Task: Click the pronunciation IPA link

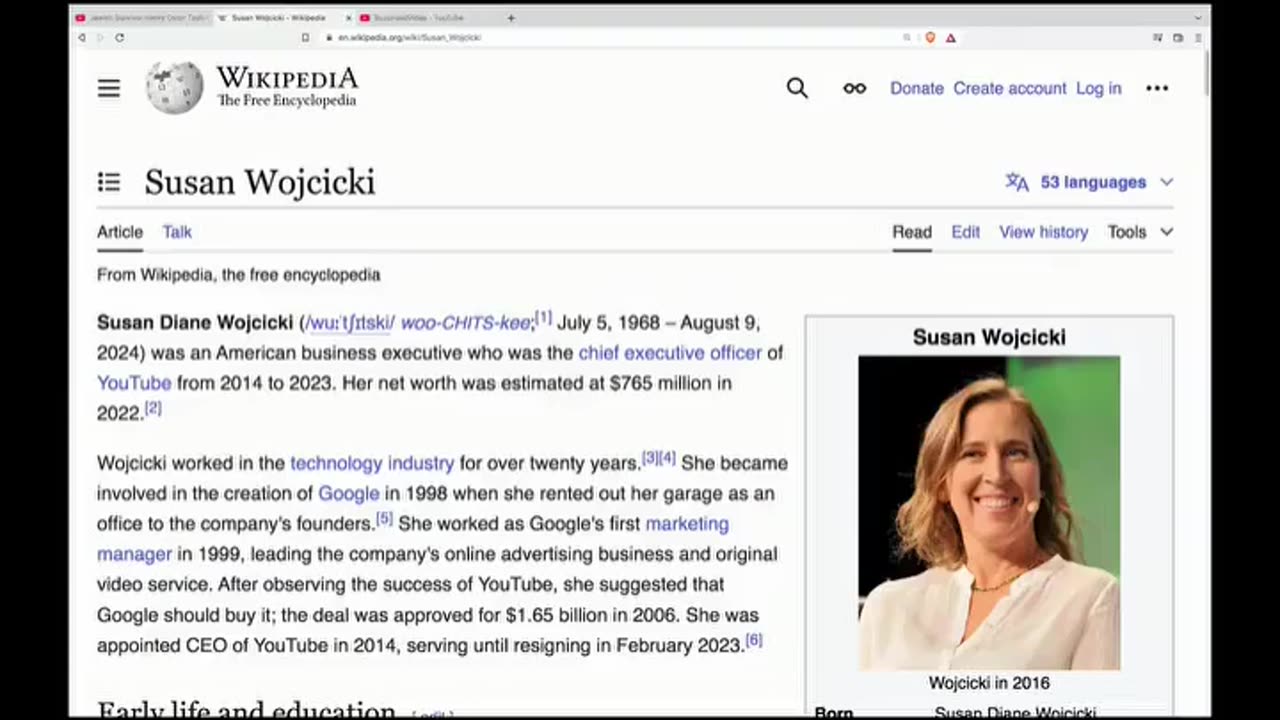Action: tap(350, 323)
